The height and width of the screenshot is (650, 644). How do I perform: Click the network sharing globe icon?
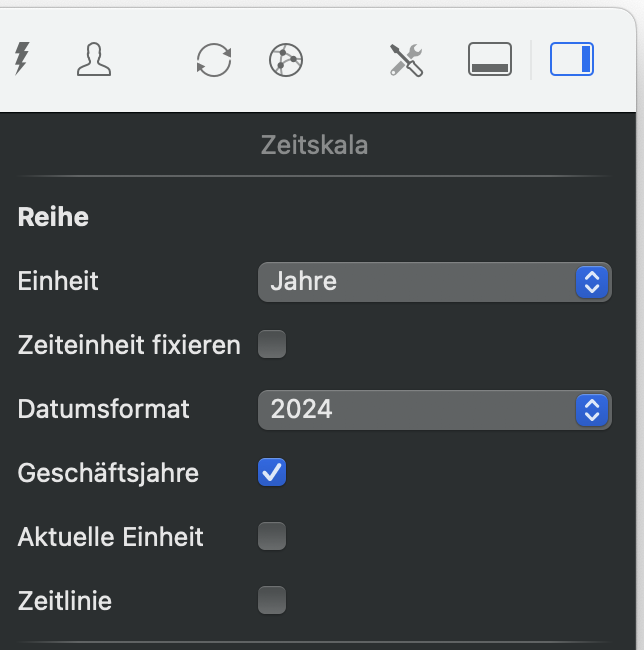pos(286,60)
